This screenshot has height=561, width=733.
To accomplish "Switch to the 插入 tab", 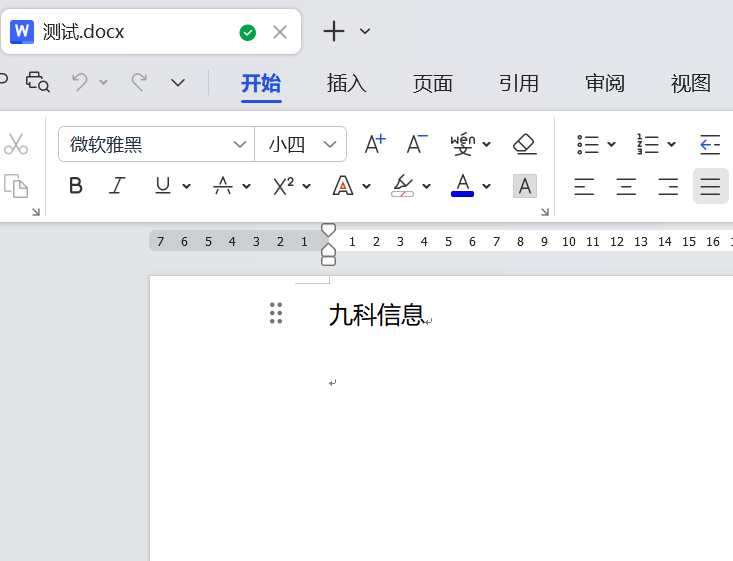I will (347, 83).
